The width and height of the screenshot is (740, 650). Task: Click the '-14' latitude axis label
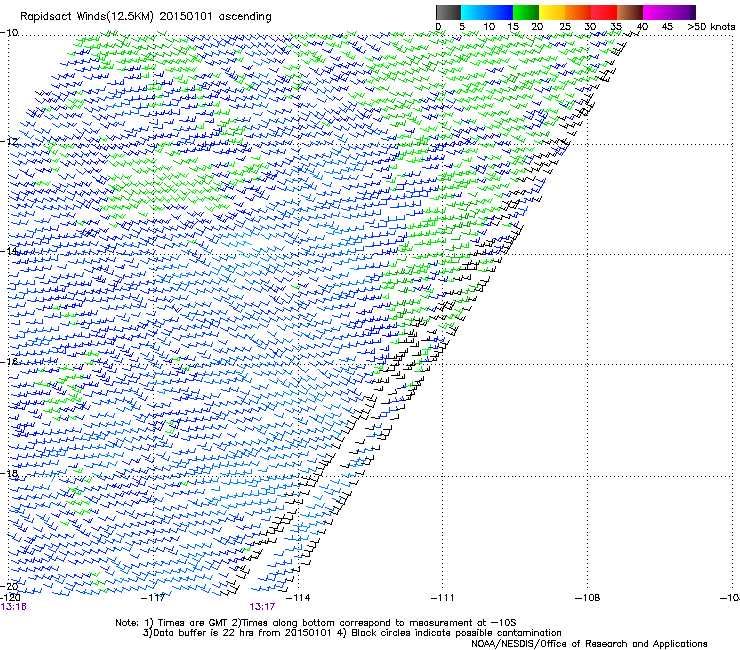click(x=9, y=251)
